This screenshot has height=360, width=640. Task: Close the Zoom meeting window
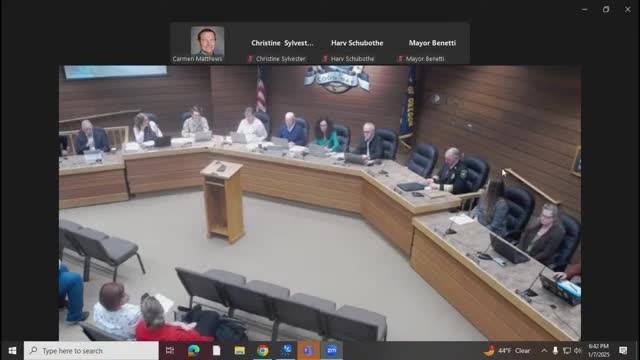point(627,9)
